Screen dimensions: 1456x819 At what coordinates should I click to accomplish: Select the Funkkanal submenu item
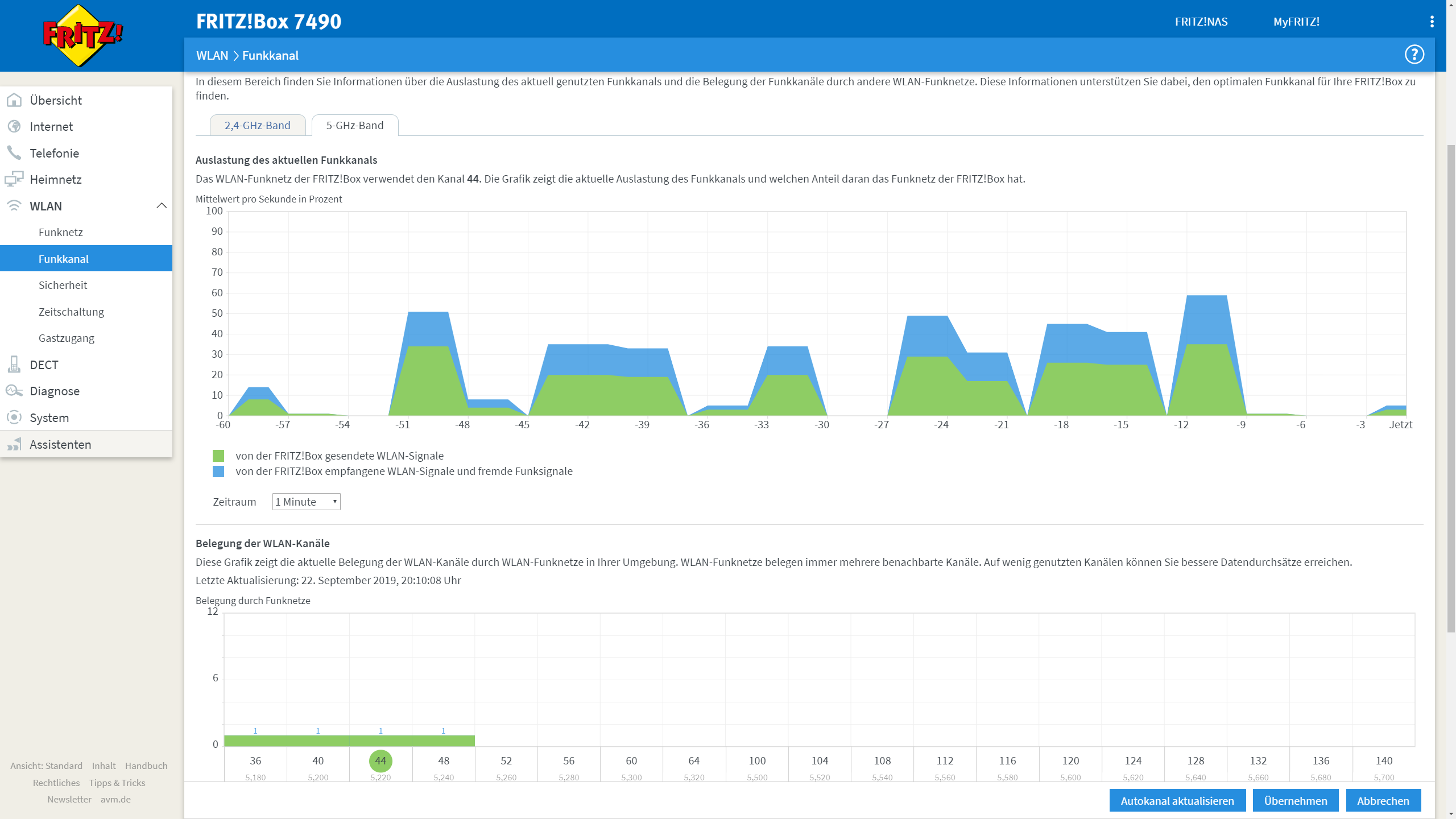pos(86,259)
